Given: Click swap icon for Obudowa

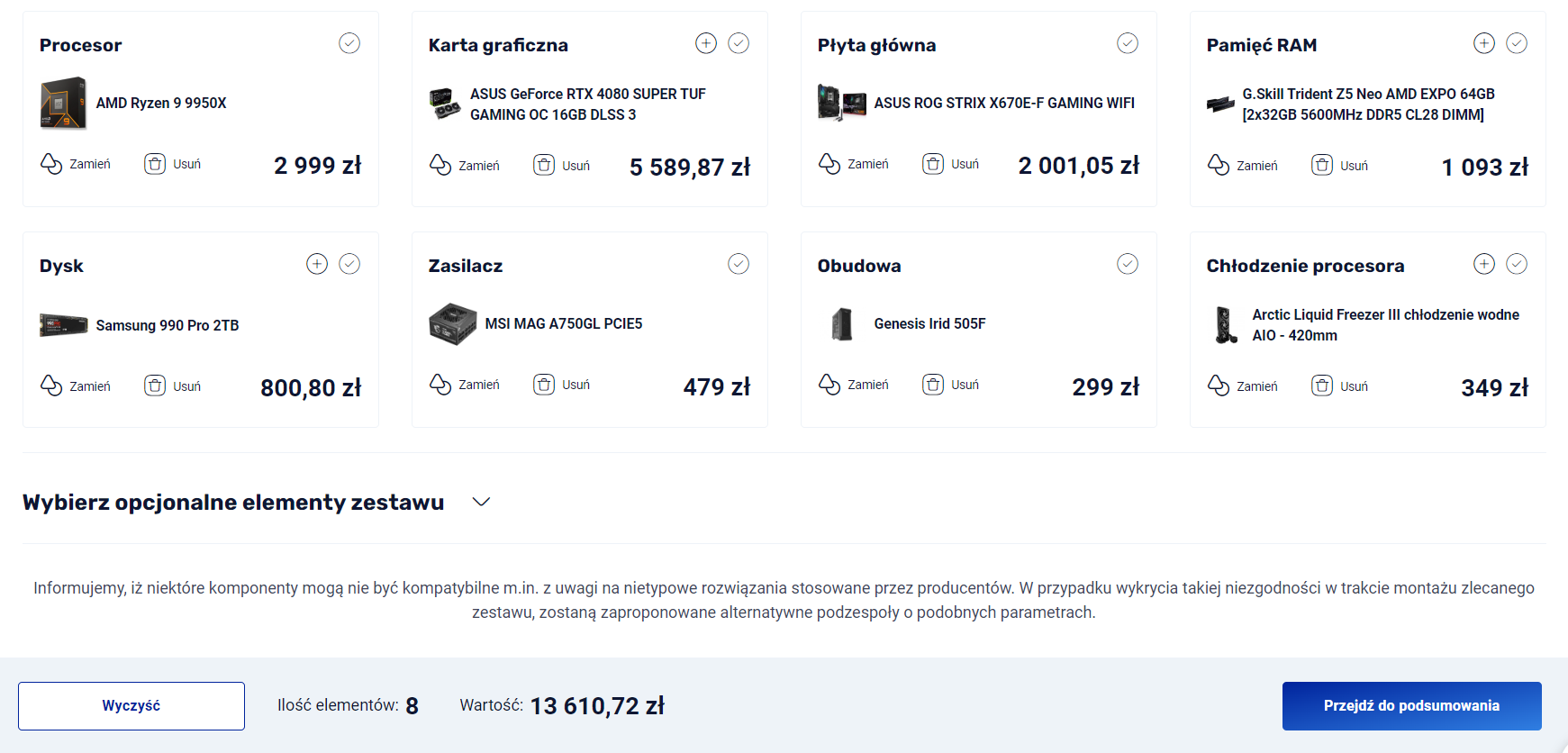Looking at the screenshot, I should [x=829, y=385].
